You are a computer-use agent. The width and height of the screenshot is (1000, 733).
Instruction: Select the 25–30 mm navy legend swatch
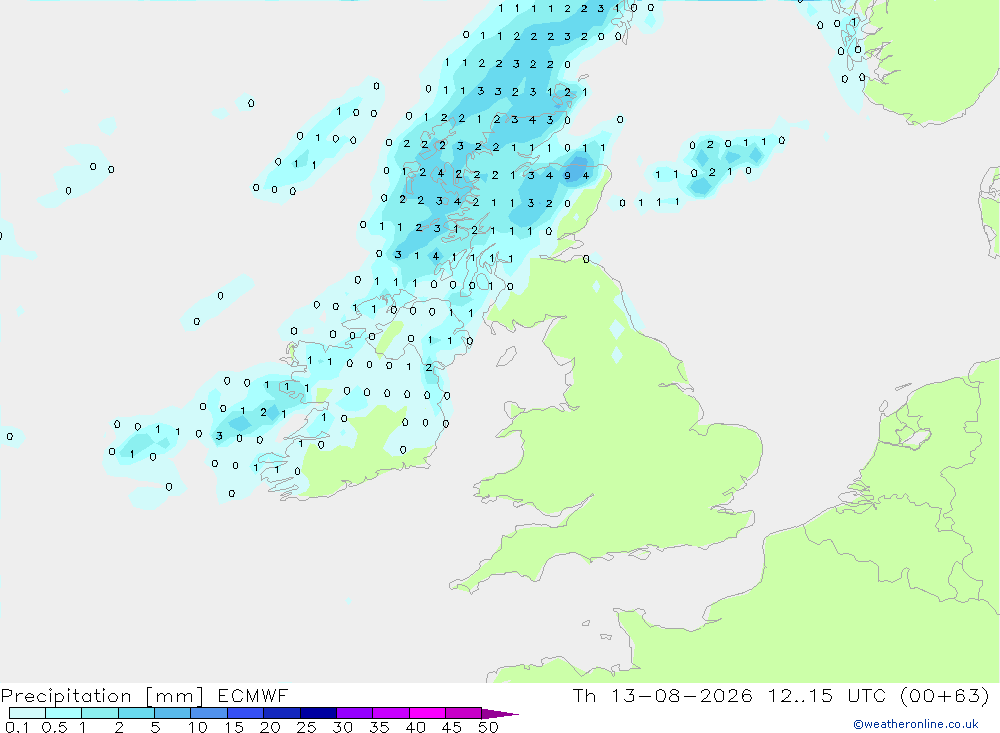pyautogui.click(x=318, y=713)
